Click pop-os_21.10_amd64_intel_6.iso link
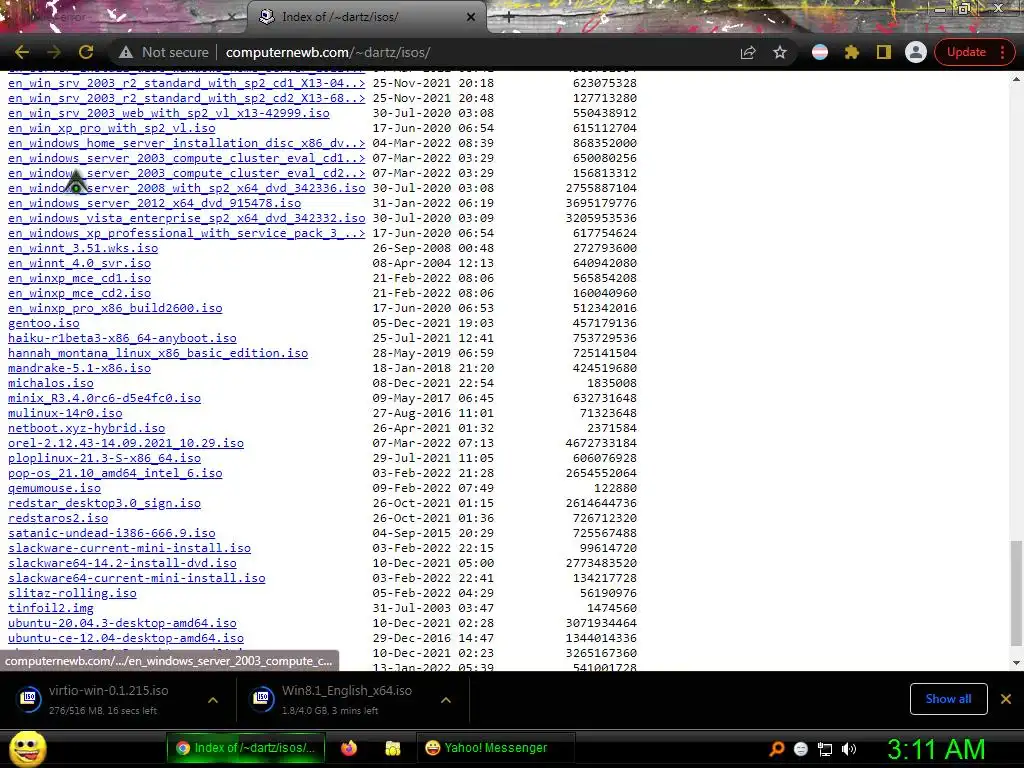The width and height of the screenshot is (1024, 768). (x=115, y=473)
